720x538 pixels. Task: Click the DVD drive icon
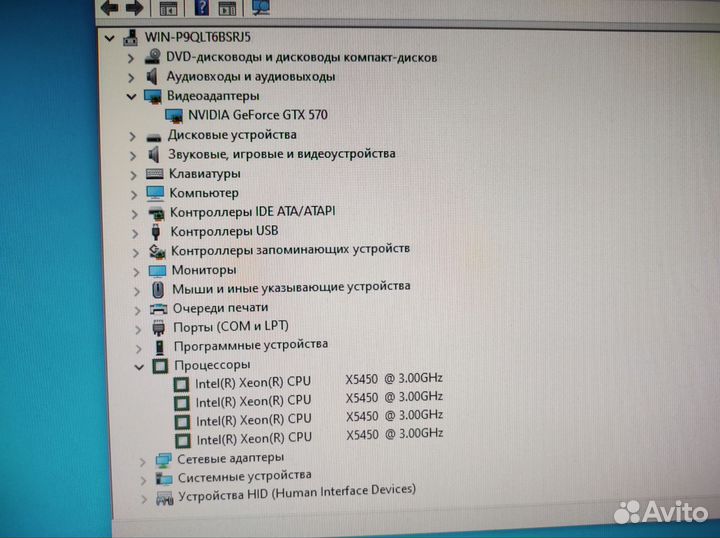pyautogui.click(x=152, y=57)
